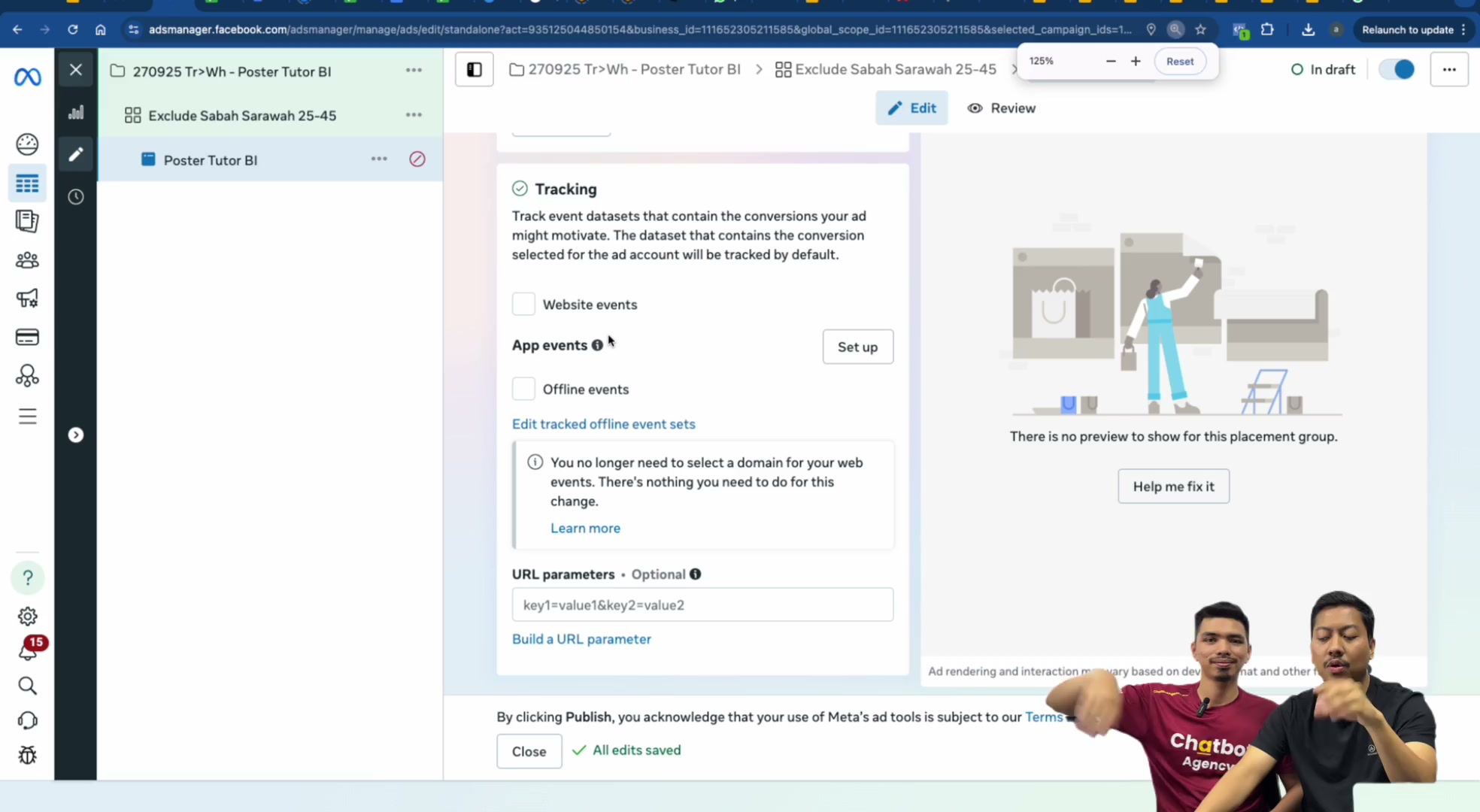Click the browser reload button
1480x812 pixels.
(72, 30)
